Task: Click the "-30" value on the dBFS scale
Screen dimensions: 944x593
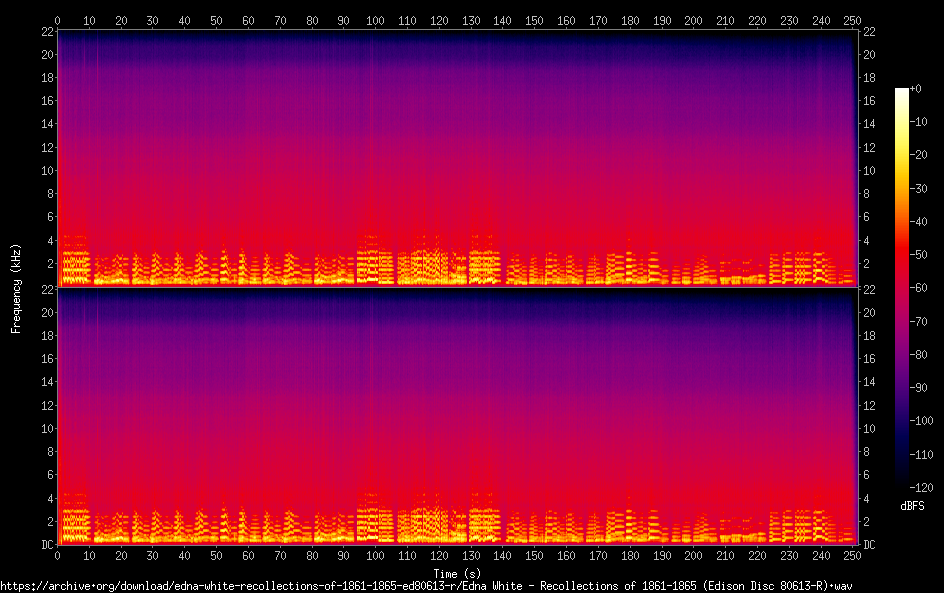Action: (x=918, y=188)
